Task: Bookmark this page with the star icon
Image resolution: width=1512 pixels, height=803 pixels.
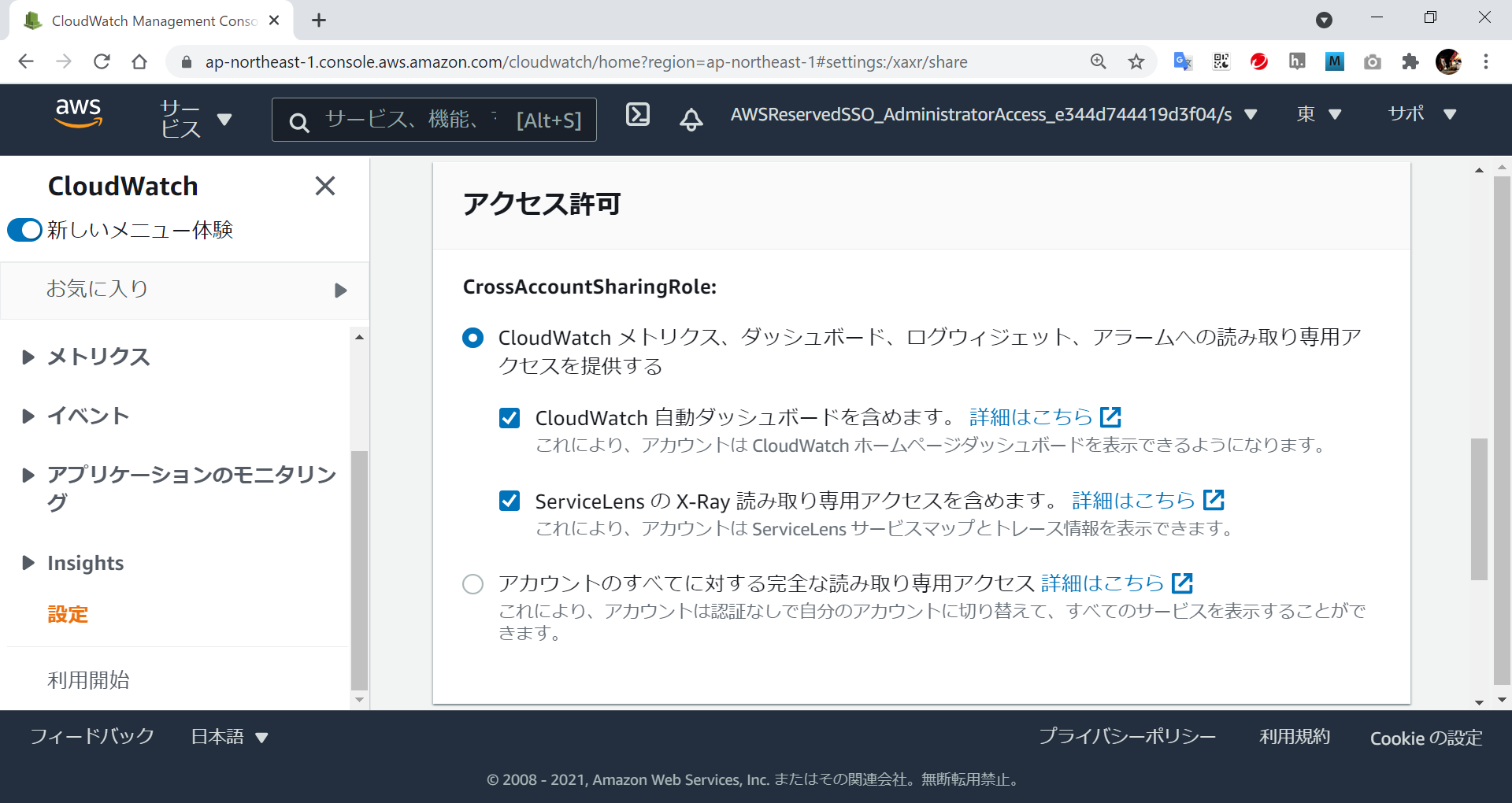Action: pos(1136,61)
